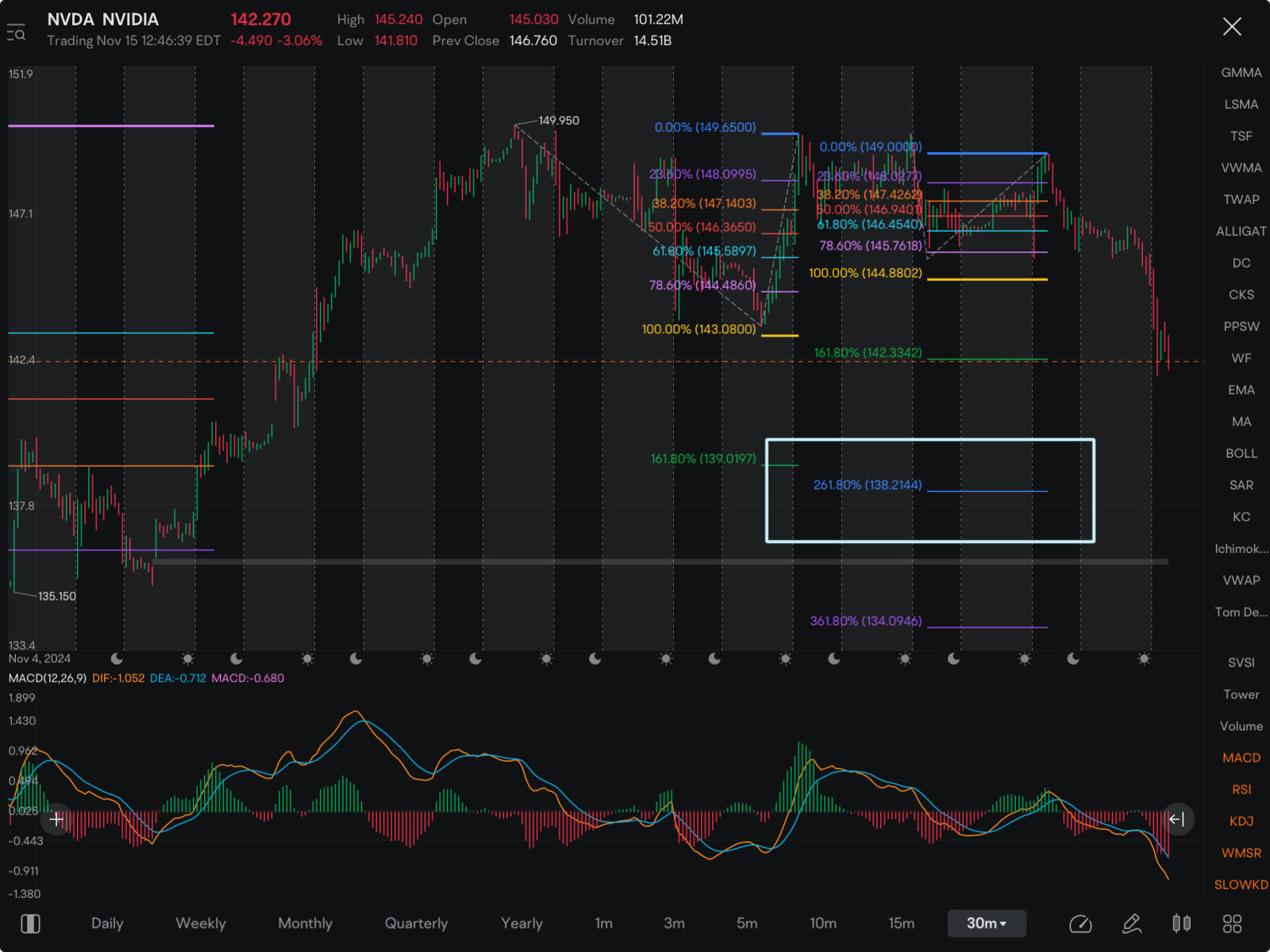Click the 161.80% (142.3342) Fibonacci label

click(868, 352)
